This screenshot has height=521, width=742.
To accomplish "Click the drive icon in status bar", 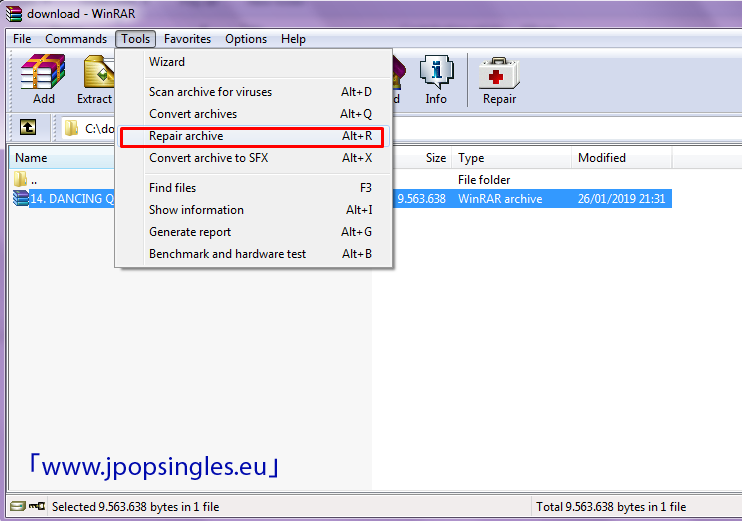I will [x=18, y=506].
